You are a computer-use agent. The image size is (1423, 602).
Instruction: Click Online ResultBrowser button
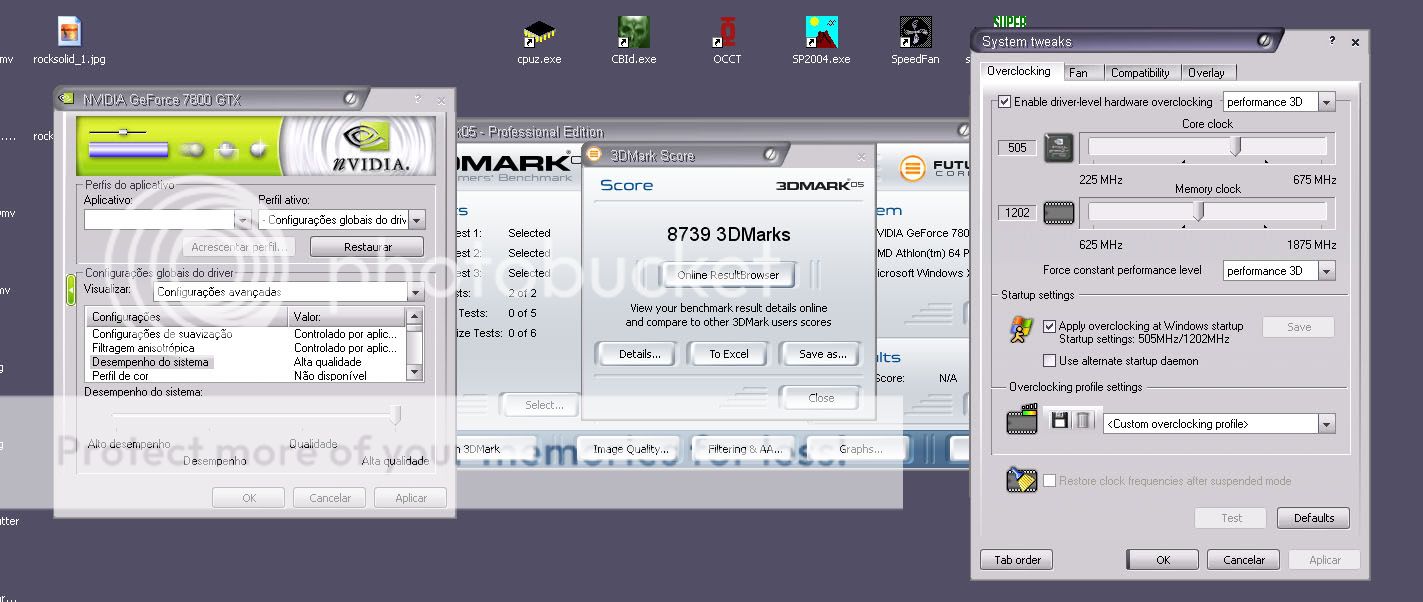click(728, 275)
